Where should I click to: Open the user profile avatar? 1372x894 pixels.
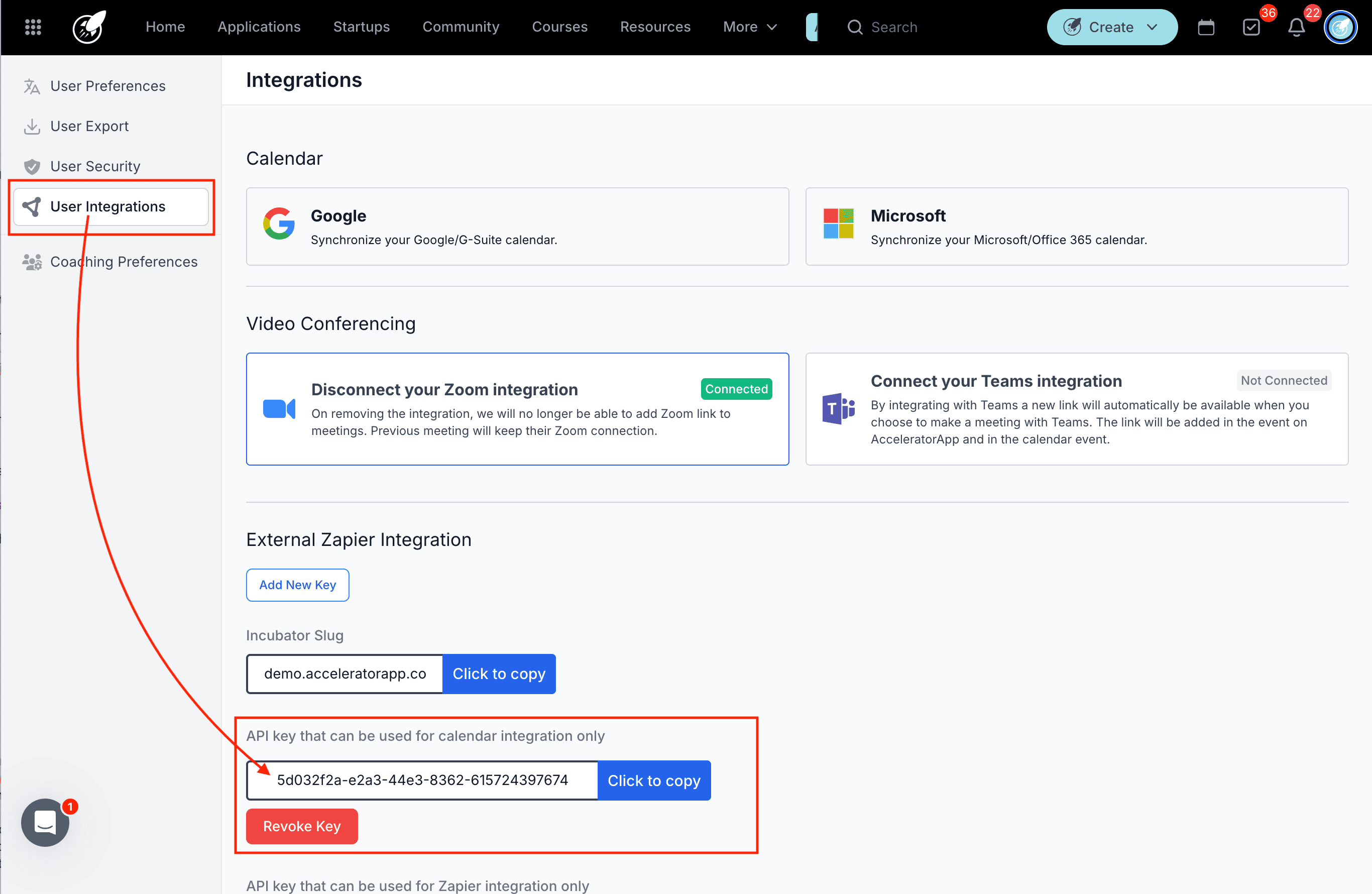pyautogui.click(x=1340, y=27)
